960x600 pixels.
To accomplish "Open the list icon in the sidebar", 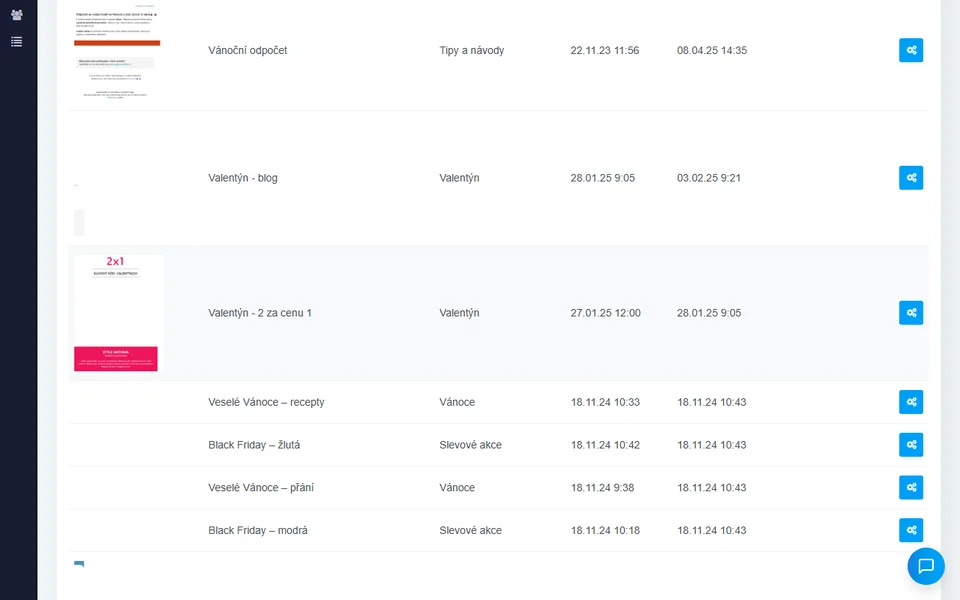I will pyautogui.click(x=16, y=42).
